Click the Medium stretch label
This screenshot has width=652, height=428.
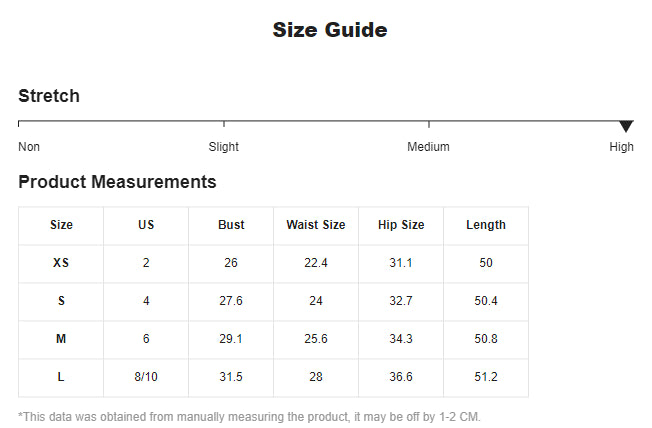(428, 147)
